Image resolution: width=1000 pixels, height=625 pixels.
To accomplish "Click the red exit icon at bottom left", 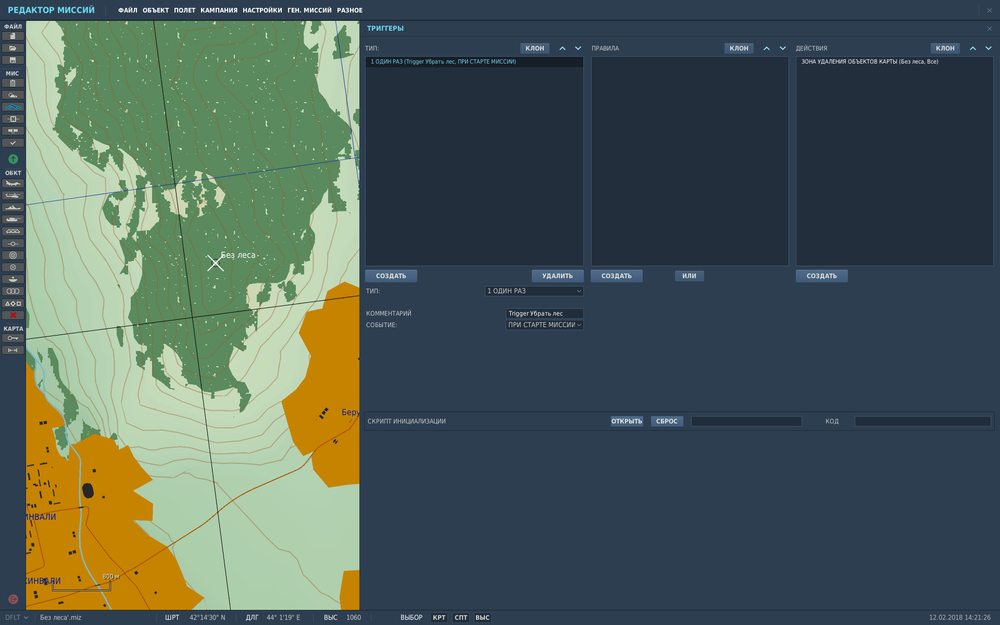I will point(13,599).
